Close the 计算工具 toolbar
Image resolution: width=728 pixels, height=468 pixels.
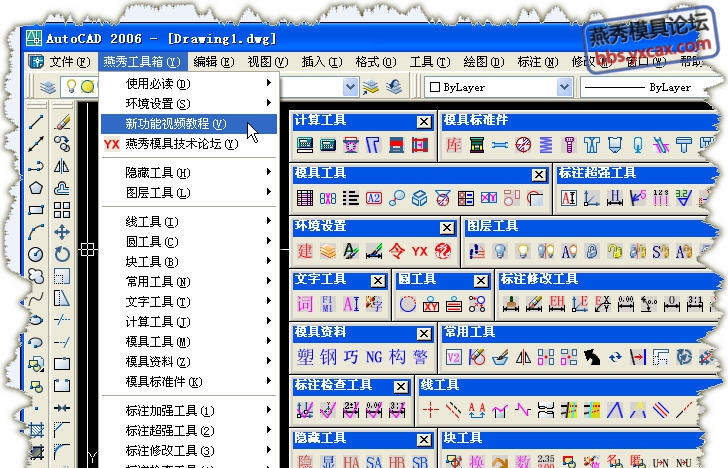tap(423, 122)
